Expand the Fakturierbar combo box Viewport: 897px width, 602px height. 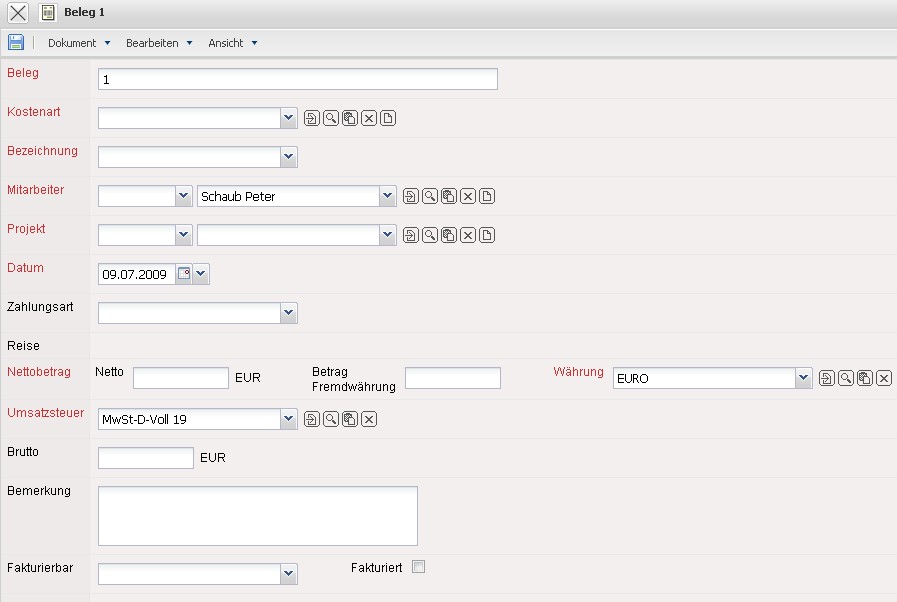click(289, 574)
